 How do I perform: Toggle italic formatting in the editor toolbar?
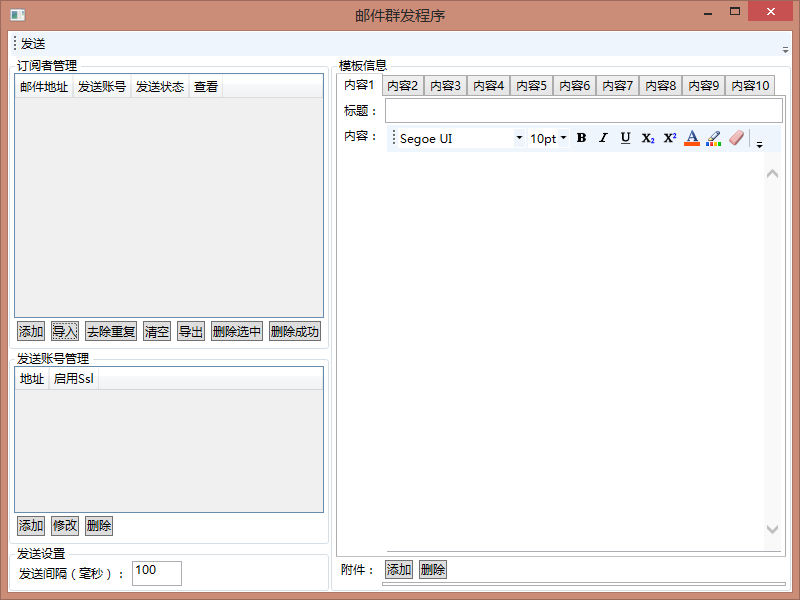pos(603,138)
